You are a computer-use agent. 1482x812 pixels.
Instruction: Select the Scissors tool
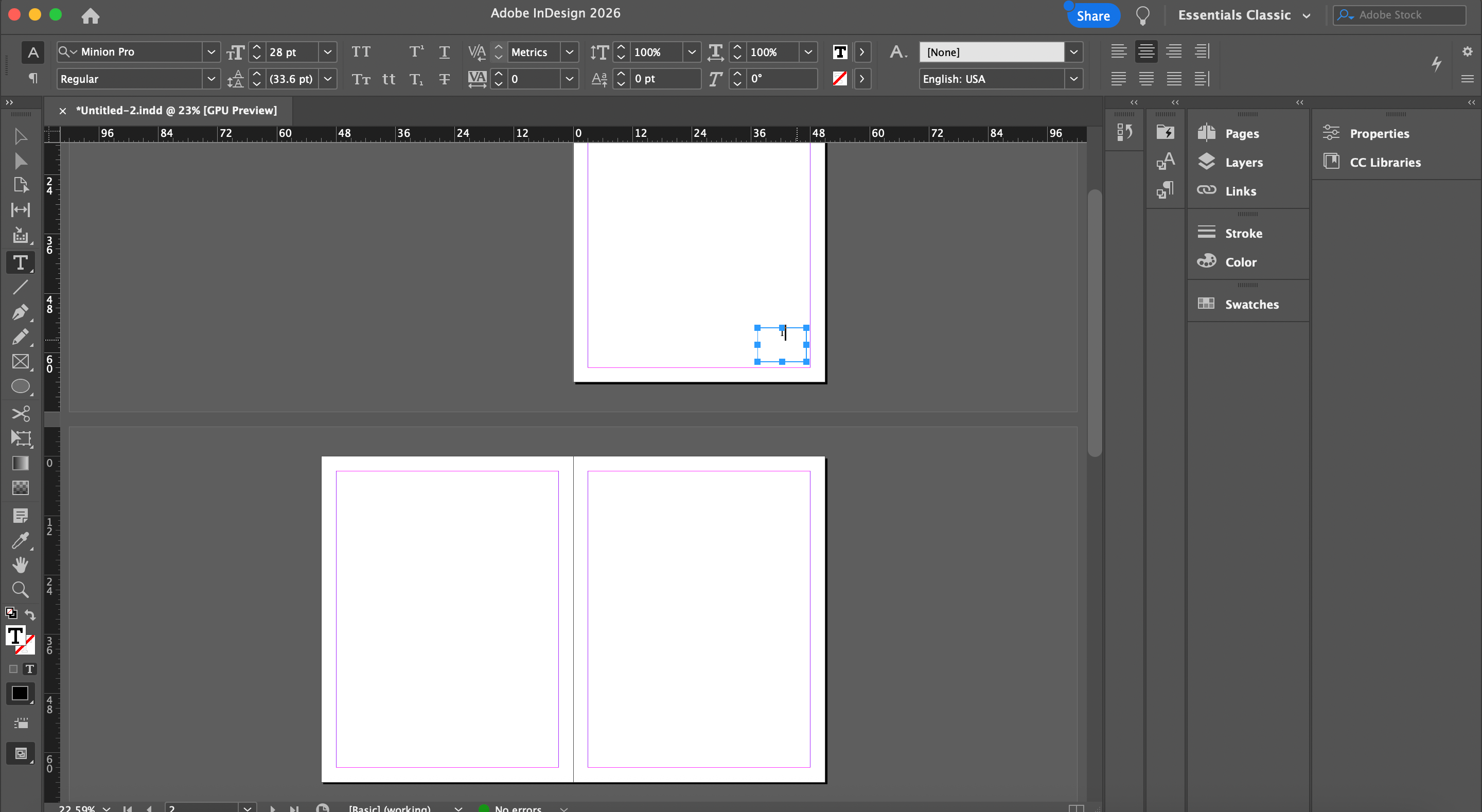coord(20,414)
